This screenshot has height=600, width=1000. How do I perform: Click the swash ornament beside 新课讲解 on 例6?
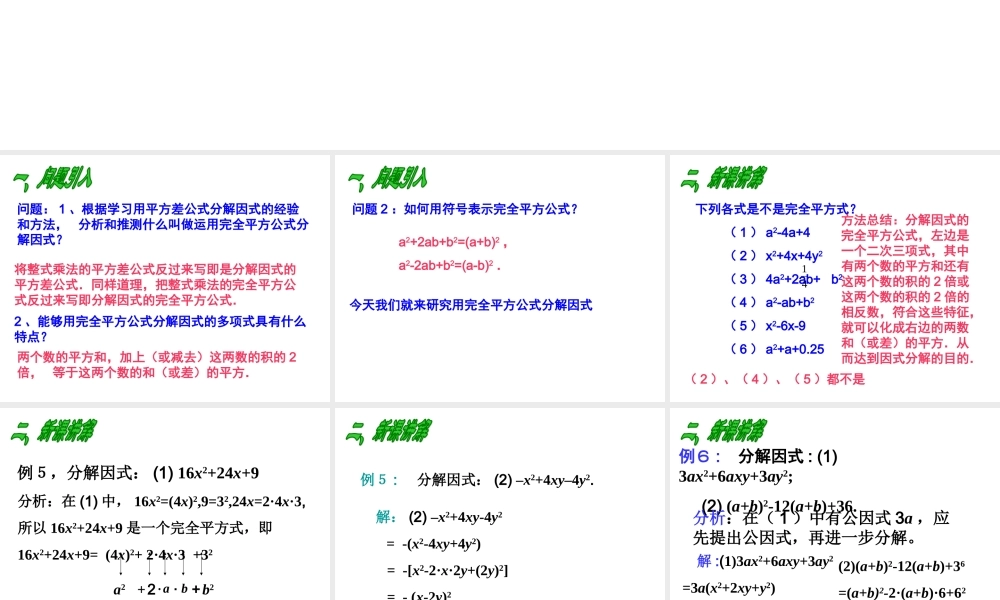tap(692, 429)
